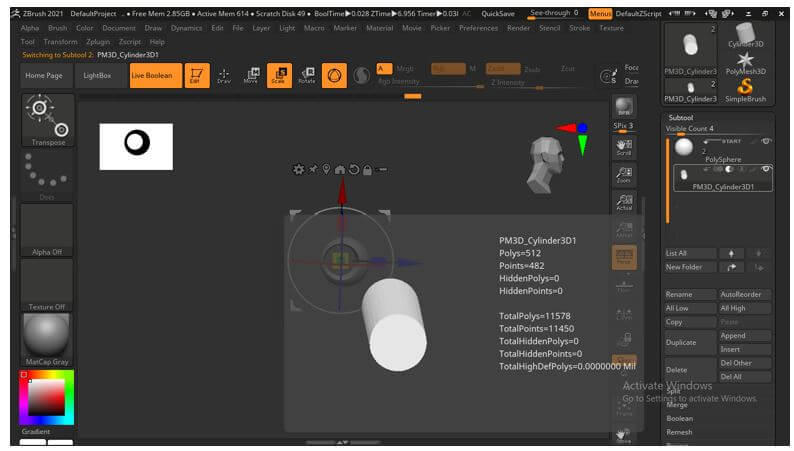Click the white reference image with ring
The width and height of the screenshot is (794, 451).
click(x=136, y=146)
